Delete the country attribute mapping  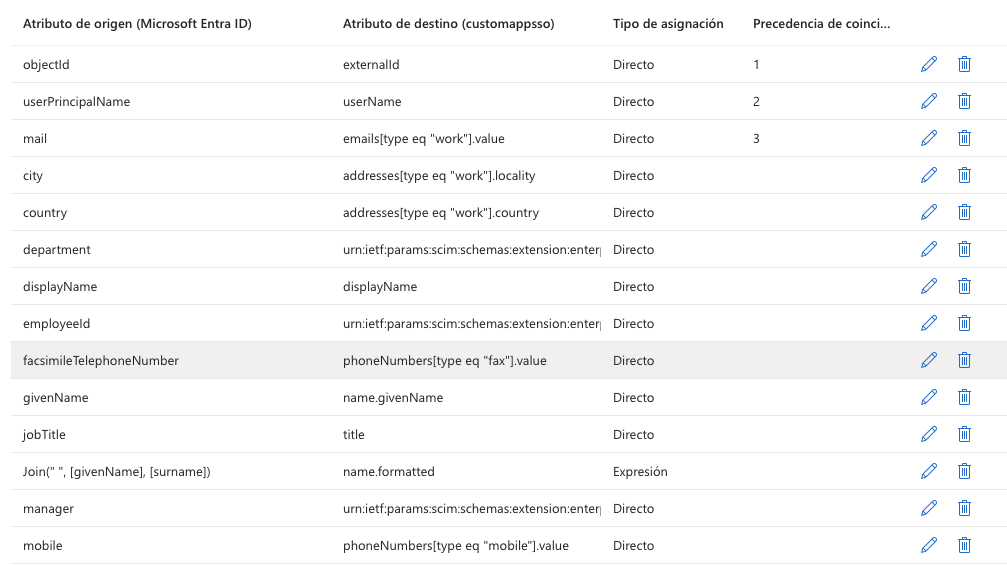[x=964, y=212]
